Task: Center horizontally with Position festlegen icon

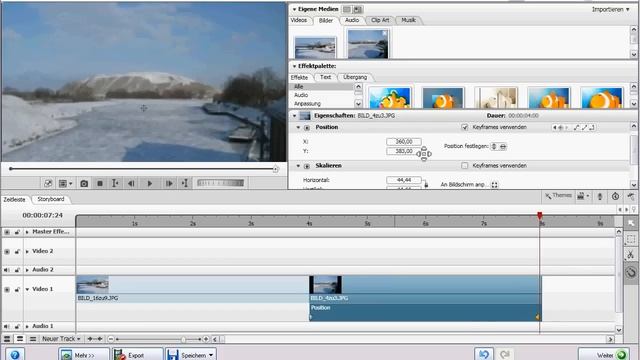Action: 503,146
